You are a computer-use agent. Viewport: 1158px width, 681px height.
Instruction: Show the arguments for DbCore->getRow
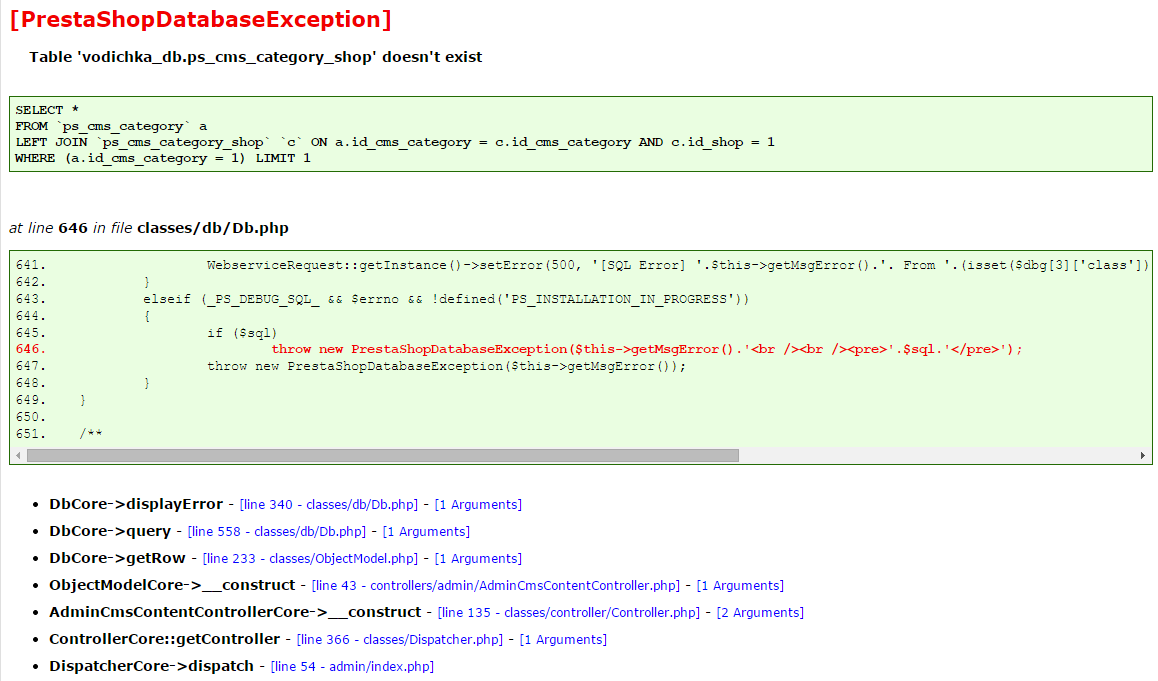coord(478,558)
